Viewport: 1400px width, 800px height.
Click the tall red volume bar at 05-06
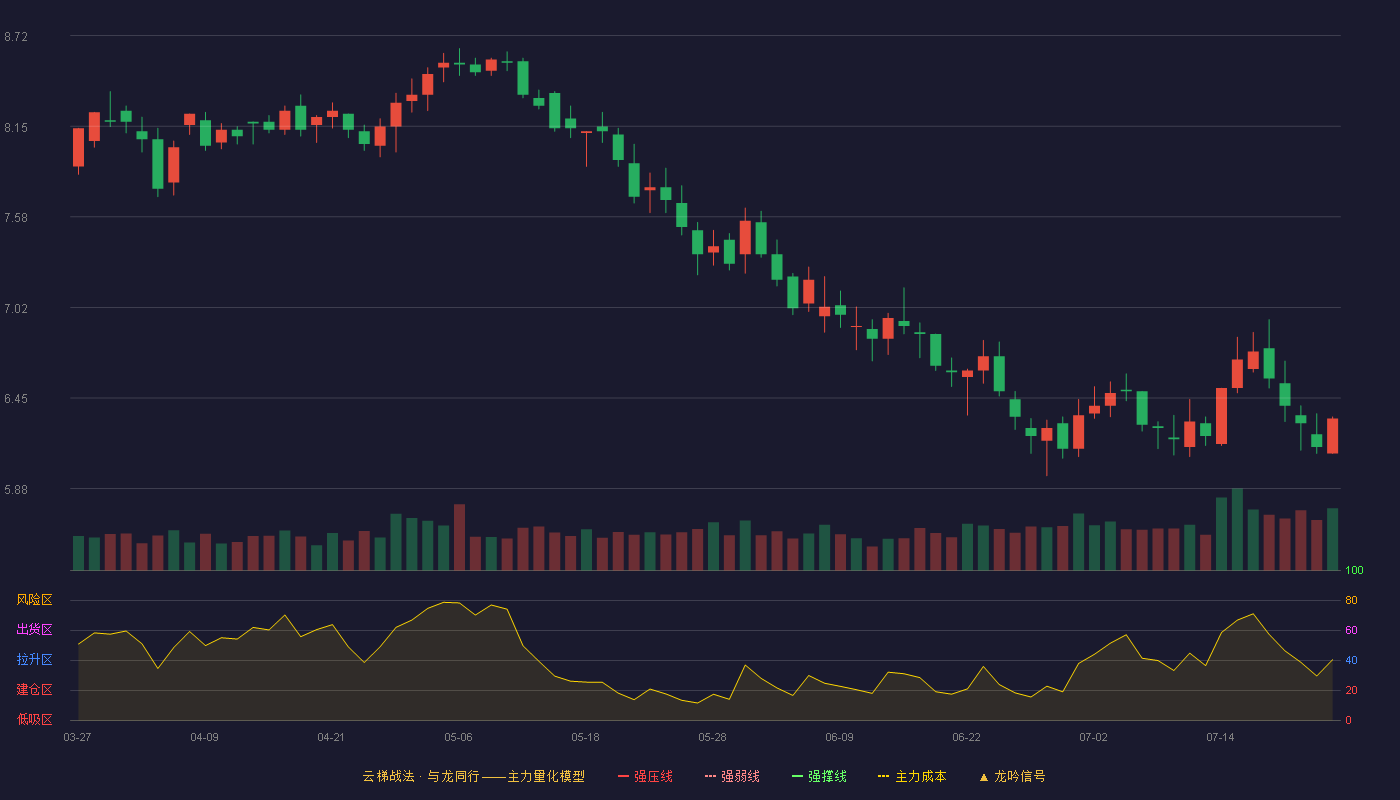pyautogui.click(x=459, y=537)
